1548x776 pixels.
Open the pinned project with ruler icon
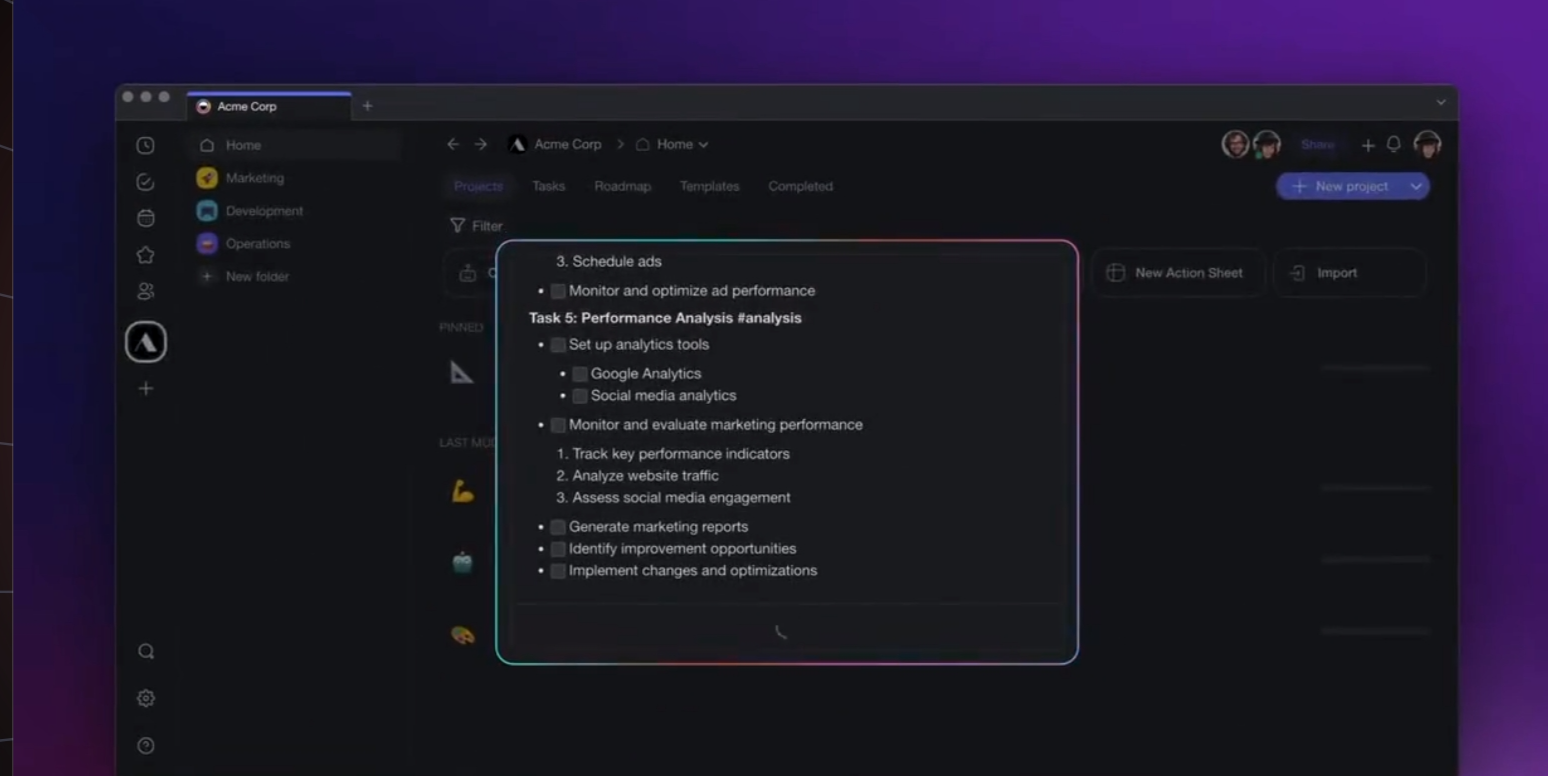(461, 372)
